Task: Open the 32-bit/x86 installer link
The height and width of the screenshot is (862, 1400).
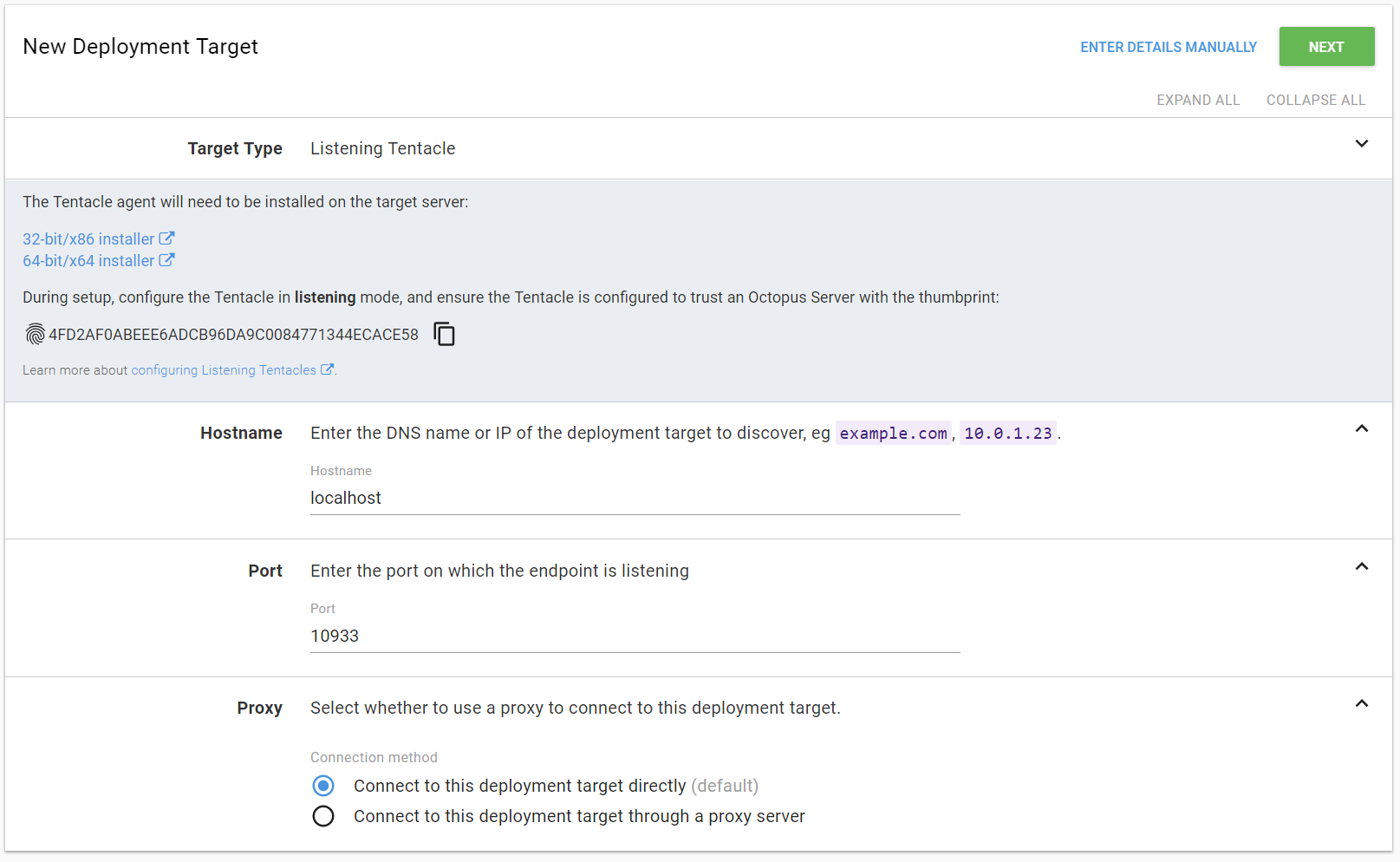Action: point(88,239)
